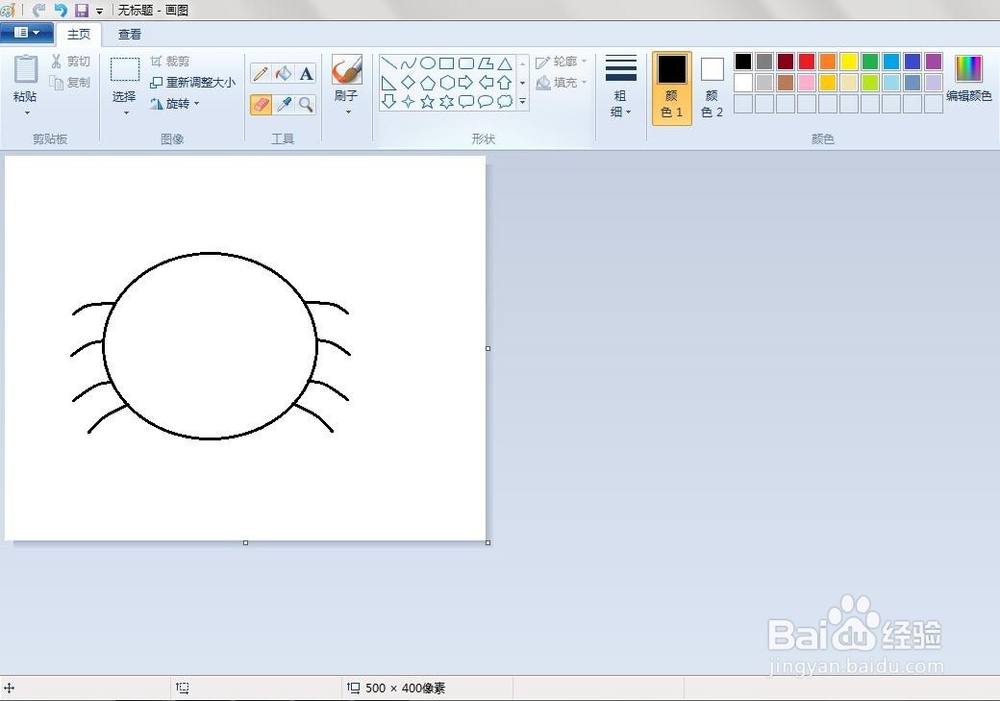Viewport: 1000px width, 701px height.
Task: Select the Eraser tool
Action: (260, 104)
